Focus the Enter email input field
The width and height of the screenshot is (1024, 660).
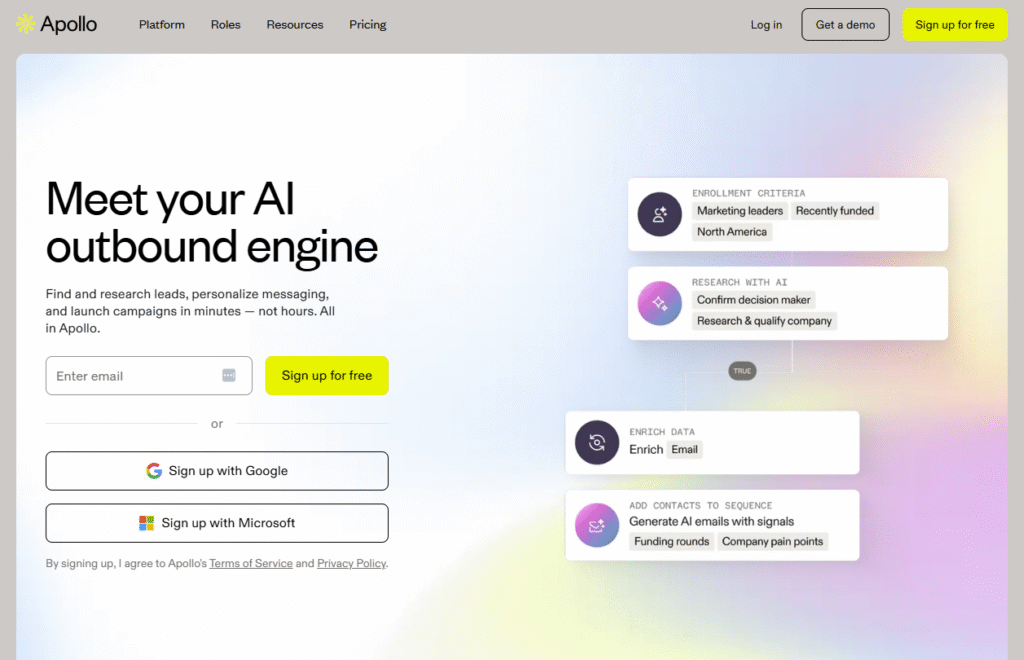[149, 375]
